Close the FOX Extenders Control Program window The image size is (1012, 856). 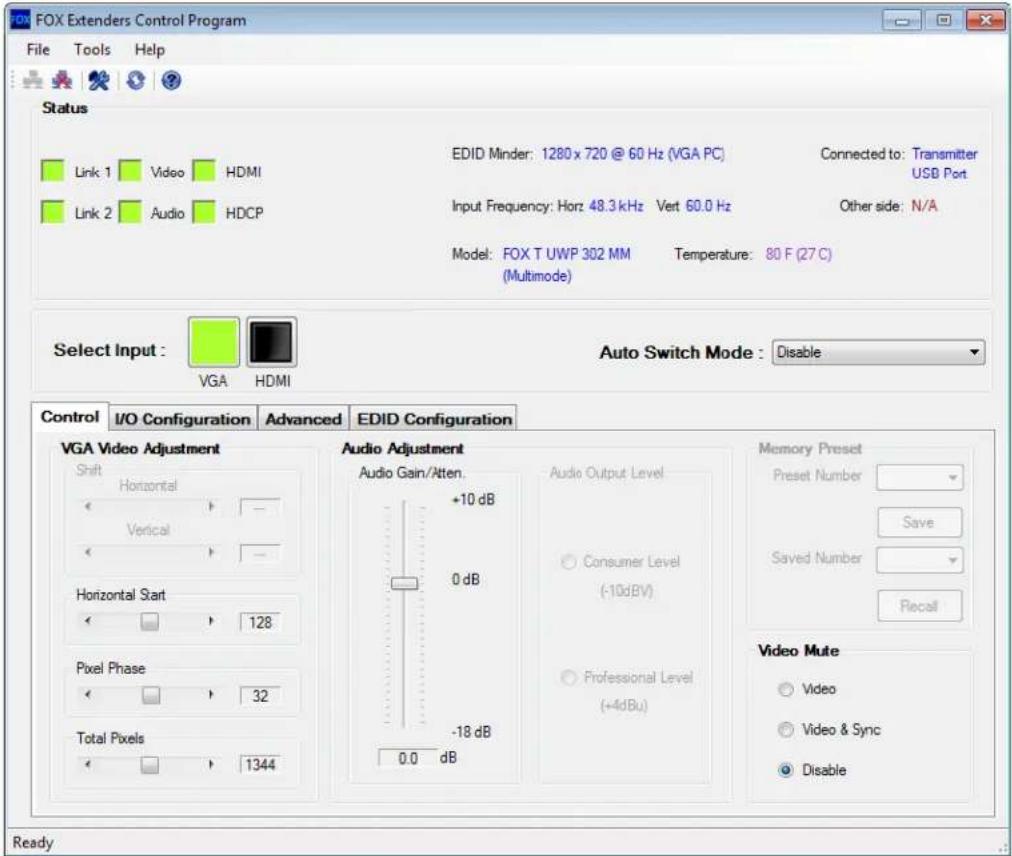point(985,21)
